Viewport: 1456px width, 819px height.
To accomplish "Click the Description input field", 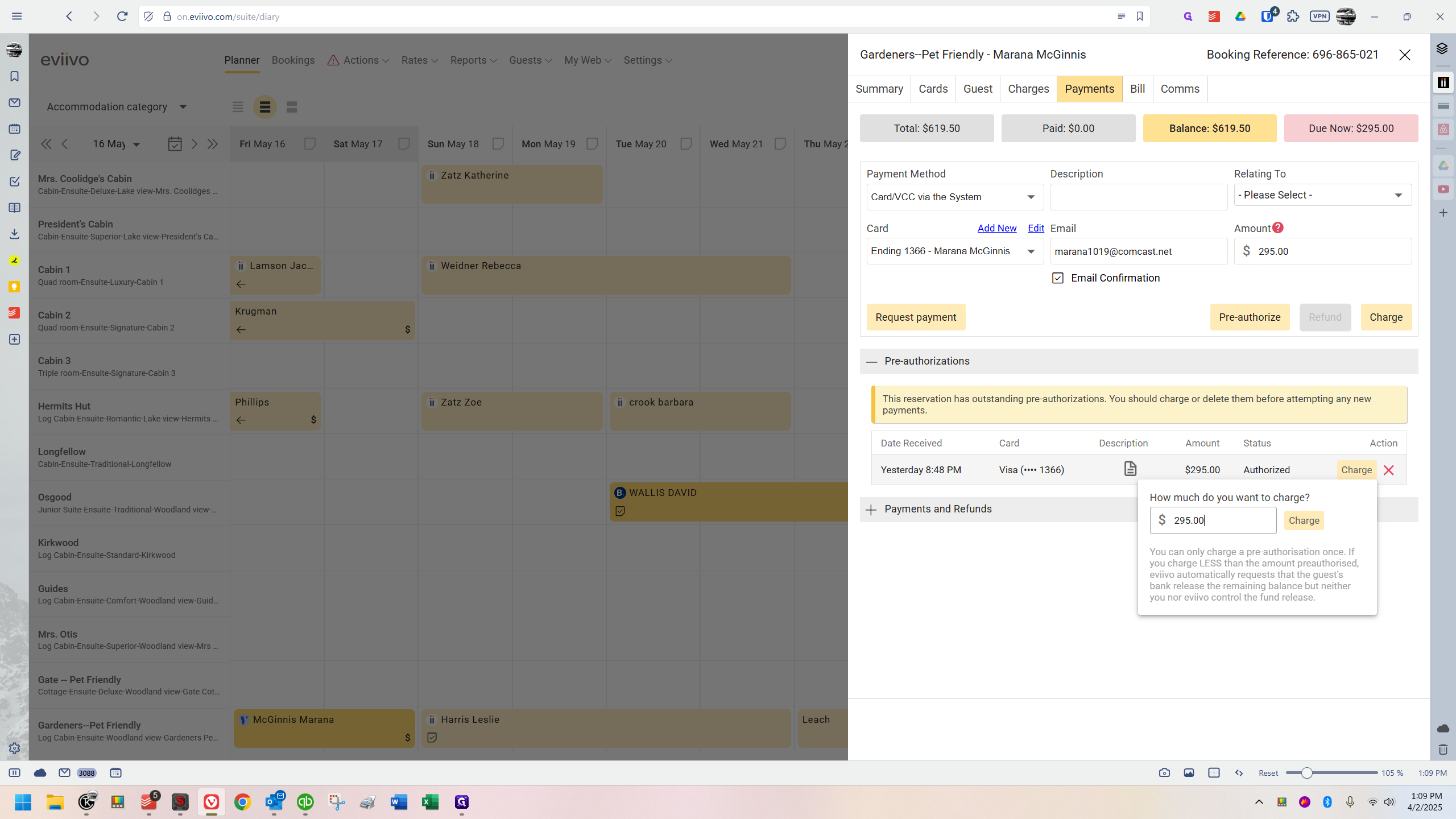I will (1139, 197).
